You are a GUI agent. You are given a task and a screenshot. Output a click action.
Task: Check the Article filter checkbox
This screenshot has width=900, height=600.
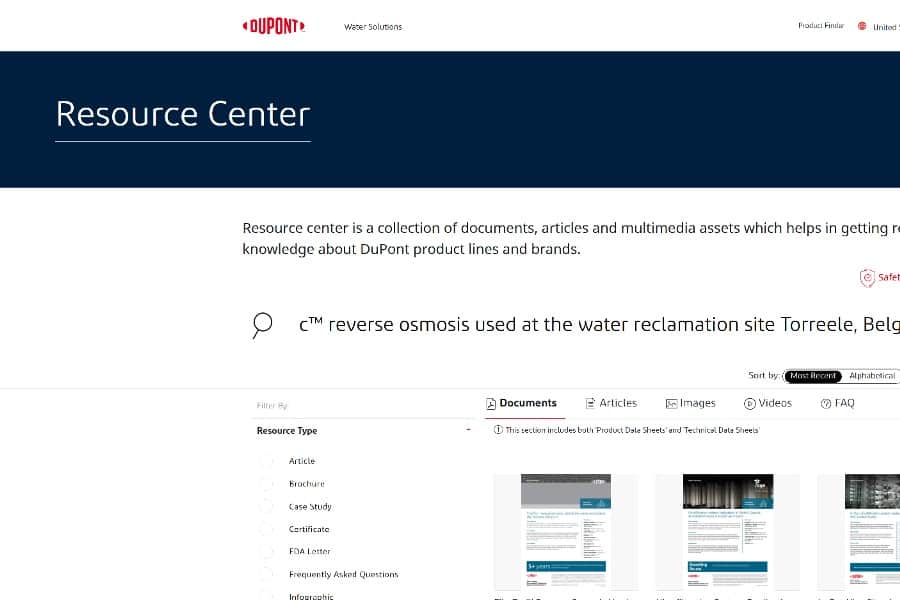point(267,461)
